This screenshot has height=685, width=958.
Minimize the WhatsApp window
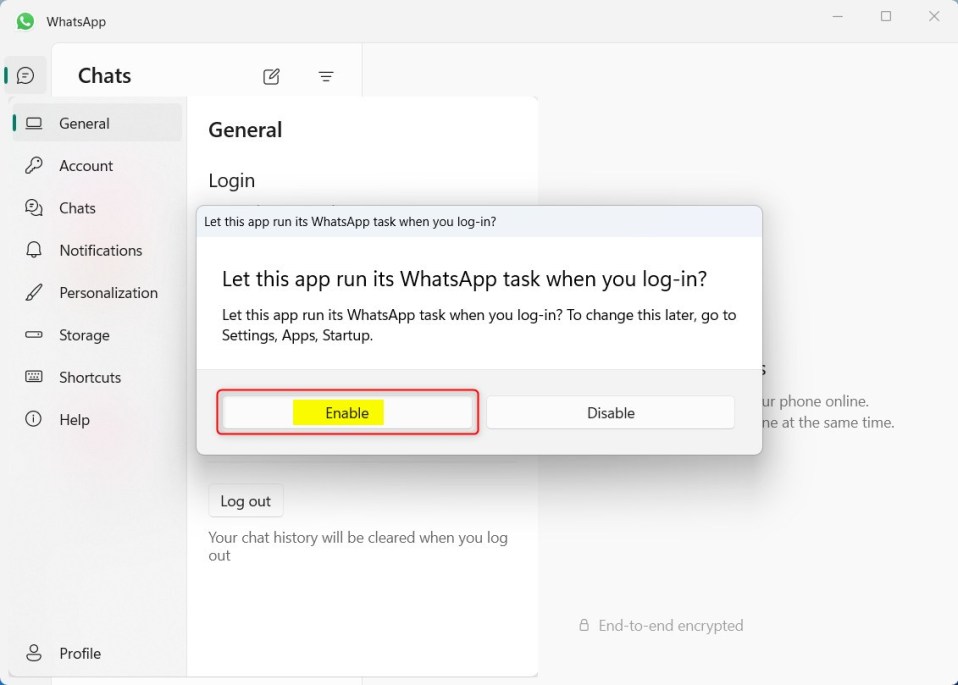(x=838, y=16)
